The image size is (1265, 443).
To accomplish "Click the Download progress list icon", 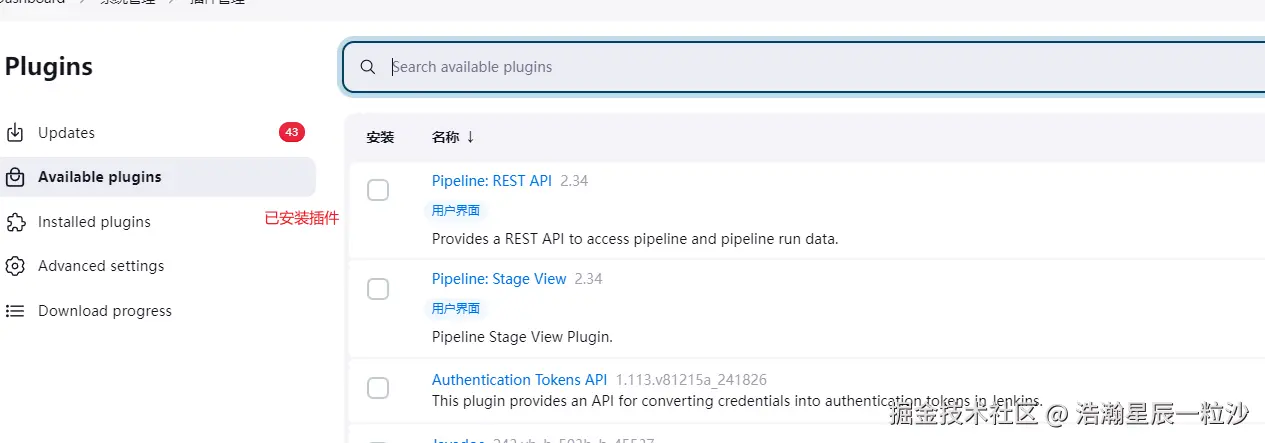I will pos(15,311).
